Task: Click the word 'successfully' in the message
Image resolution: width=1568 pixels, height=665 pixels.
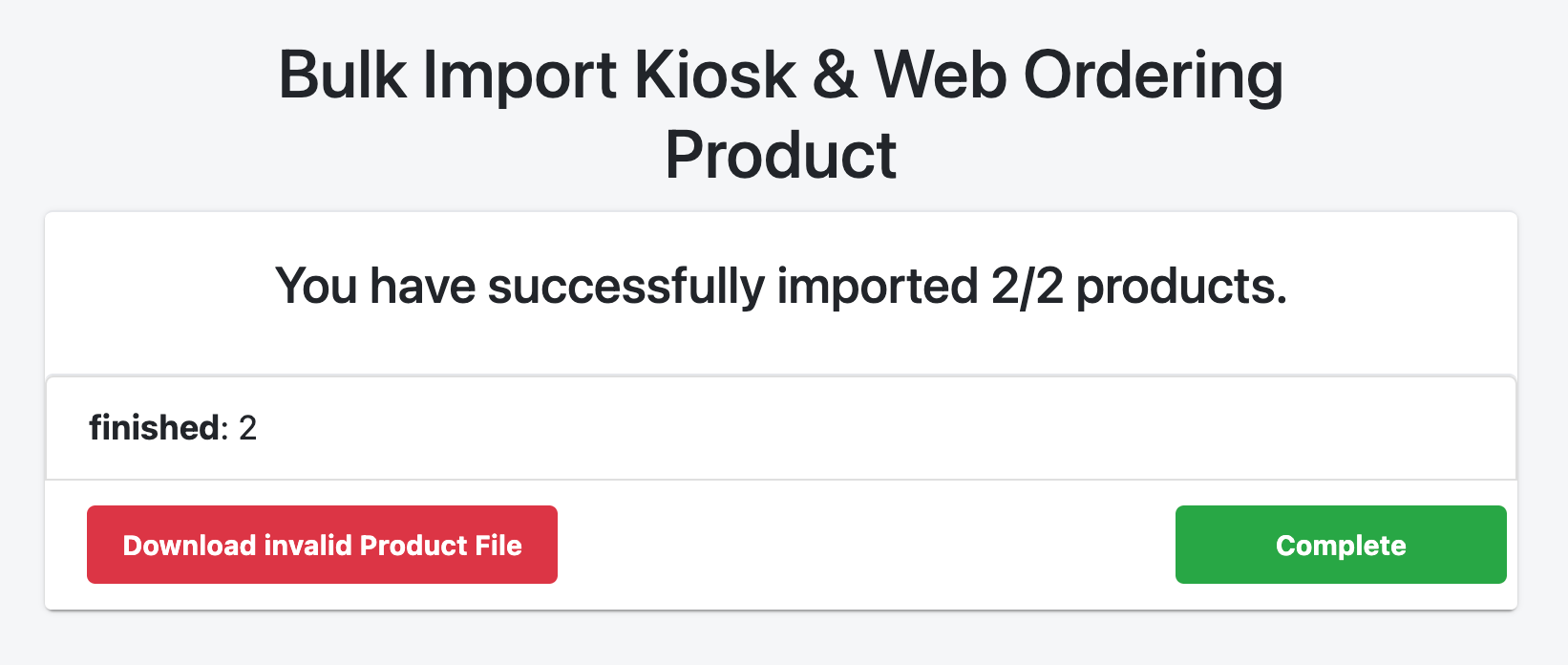Action: point(625,286)
